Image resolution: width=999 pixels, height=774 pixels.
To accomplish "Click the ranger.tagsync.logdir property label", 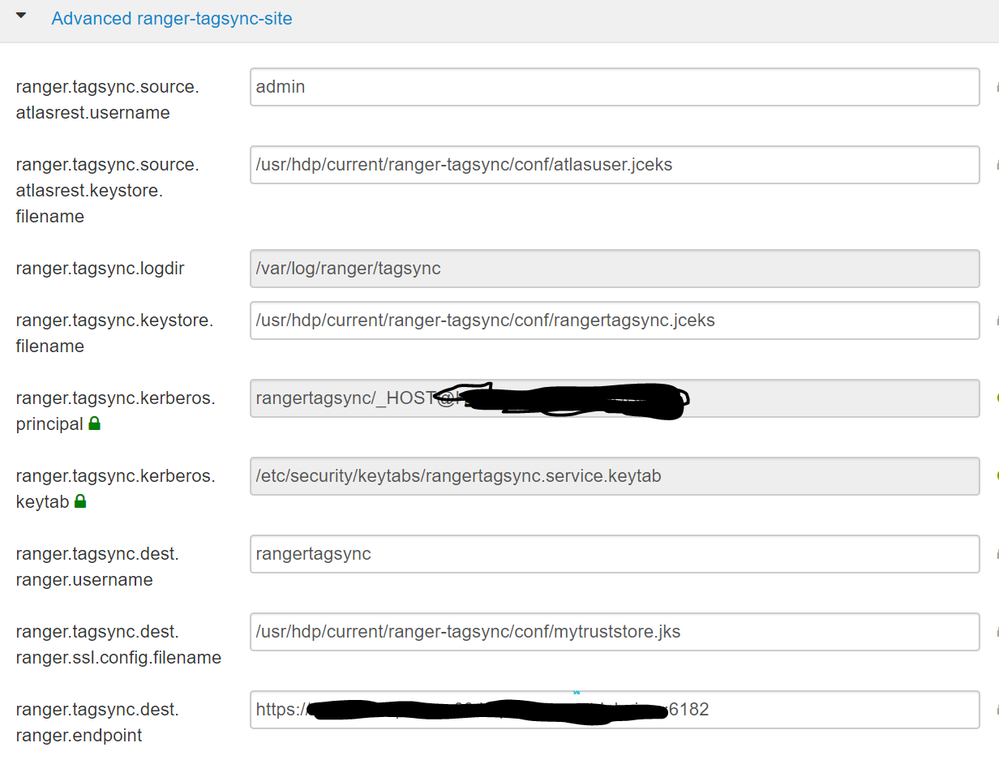I will click(x=100, y=268).
